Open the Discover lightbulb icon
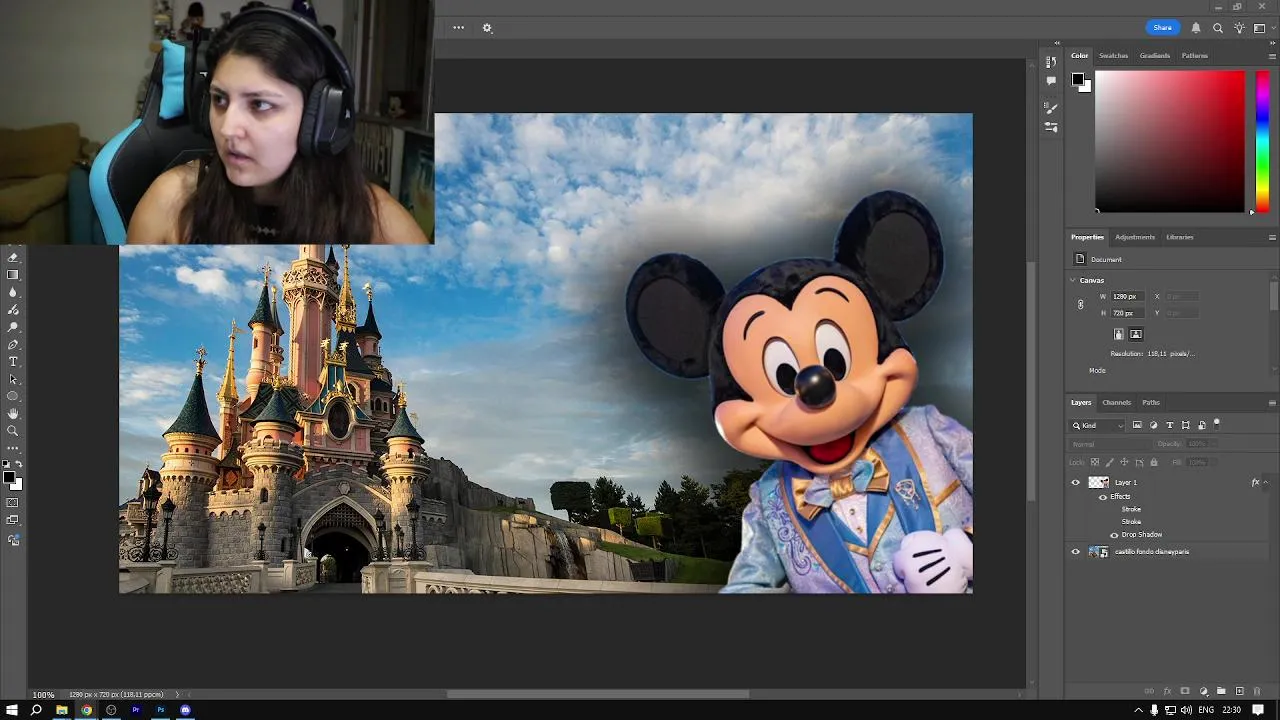The height and width of the screenshot is (720, 1280). (1240, 28)
